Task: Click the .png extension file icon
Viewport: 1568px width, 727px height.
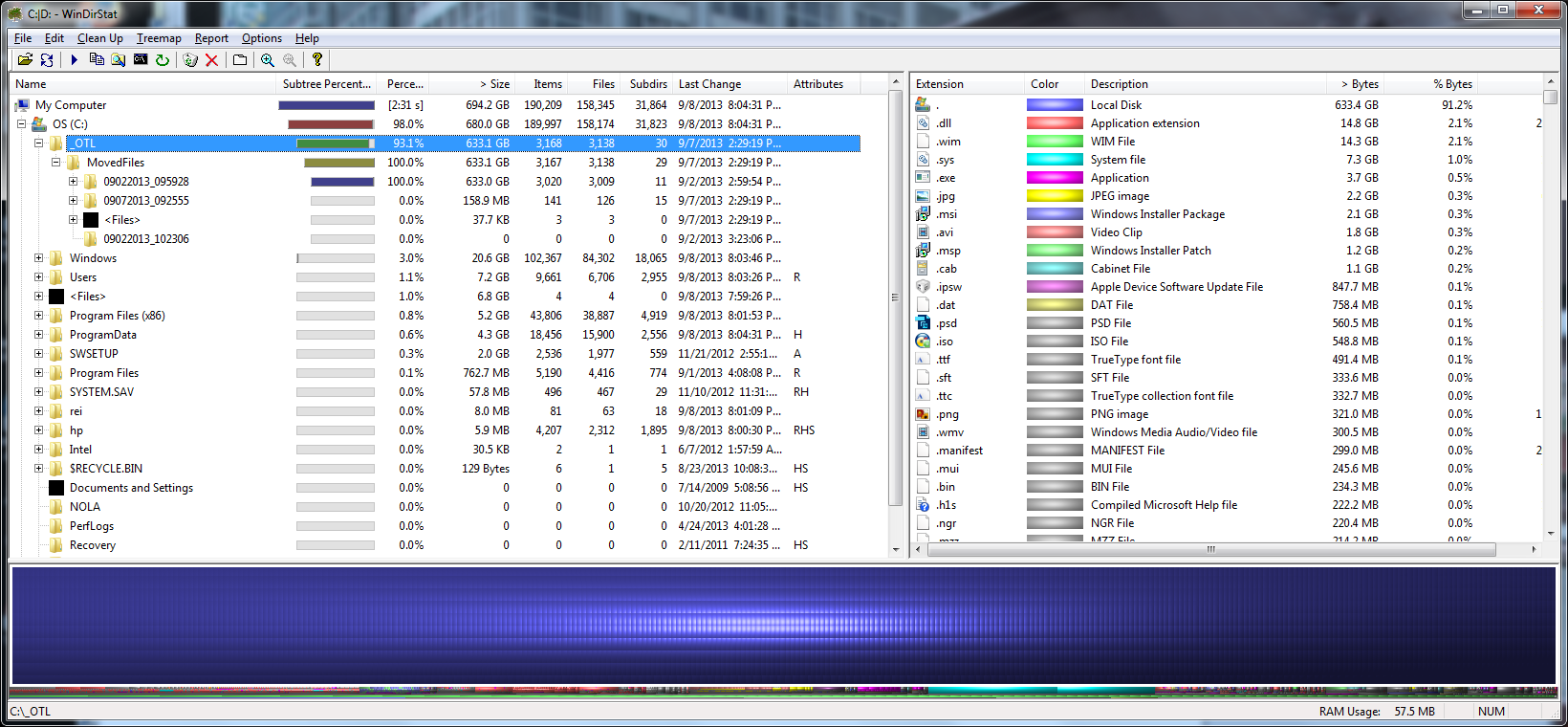Action: click(x=923, y=414)
